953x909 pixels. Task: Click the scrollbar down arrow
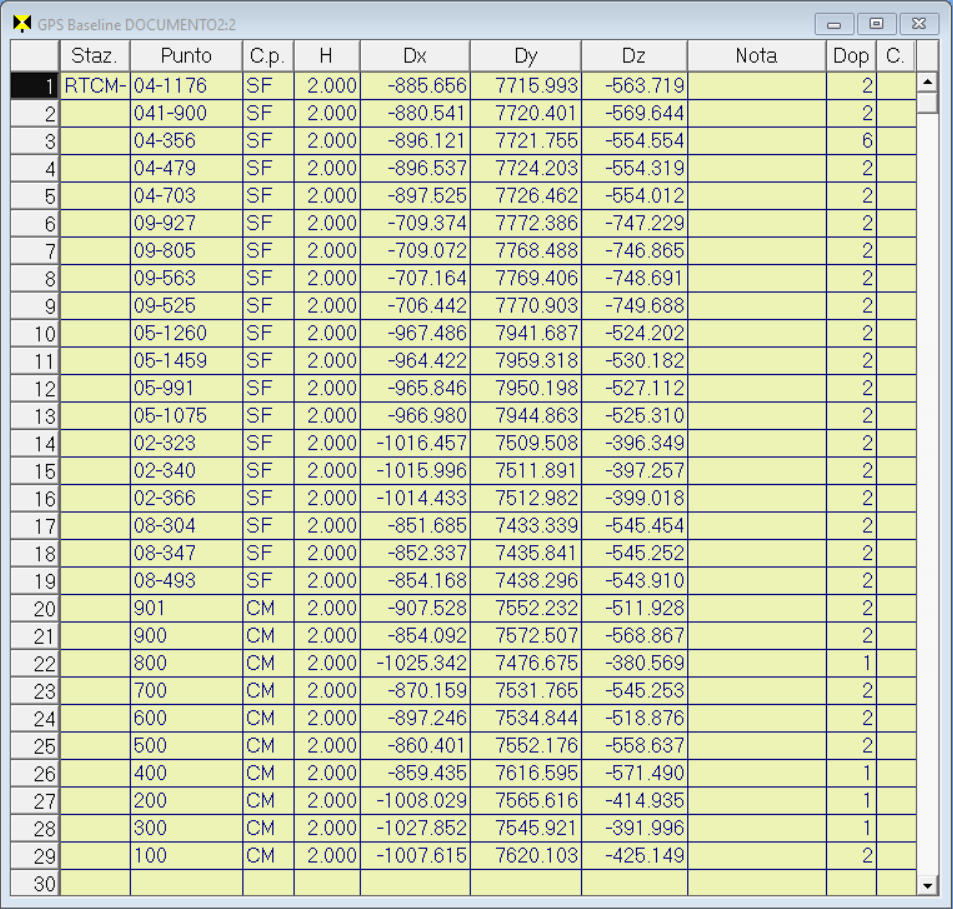click(x=927, y=885)
